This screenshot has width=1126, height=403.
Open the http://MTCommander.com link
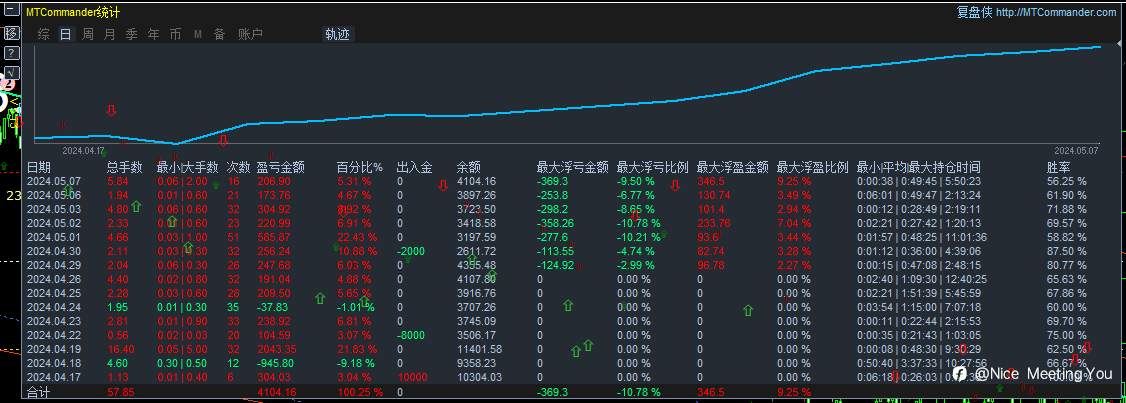tap(1056, 12)
